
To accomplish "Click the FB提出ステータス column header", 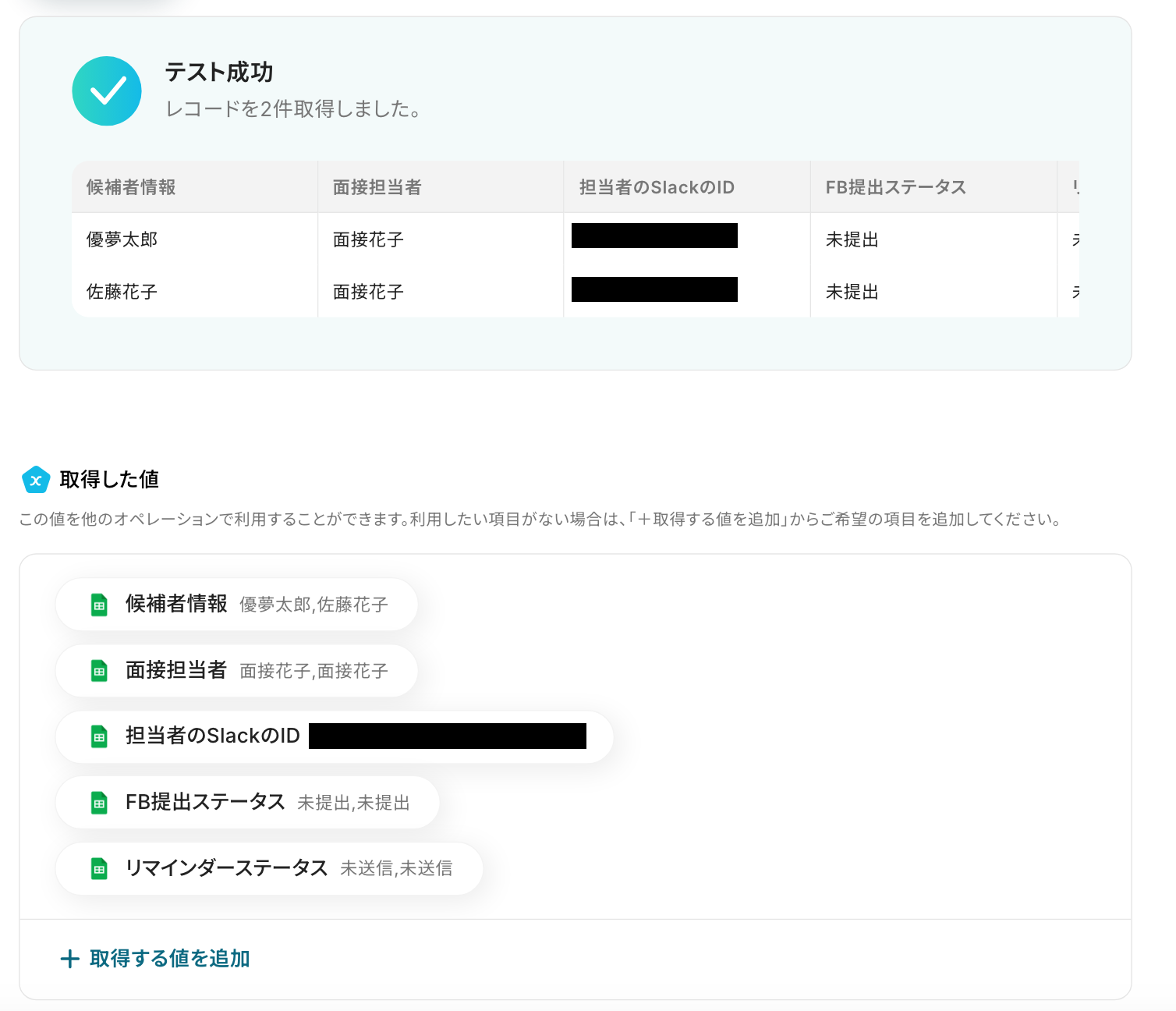I will point(933,187).
